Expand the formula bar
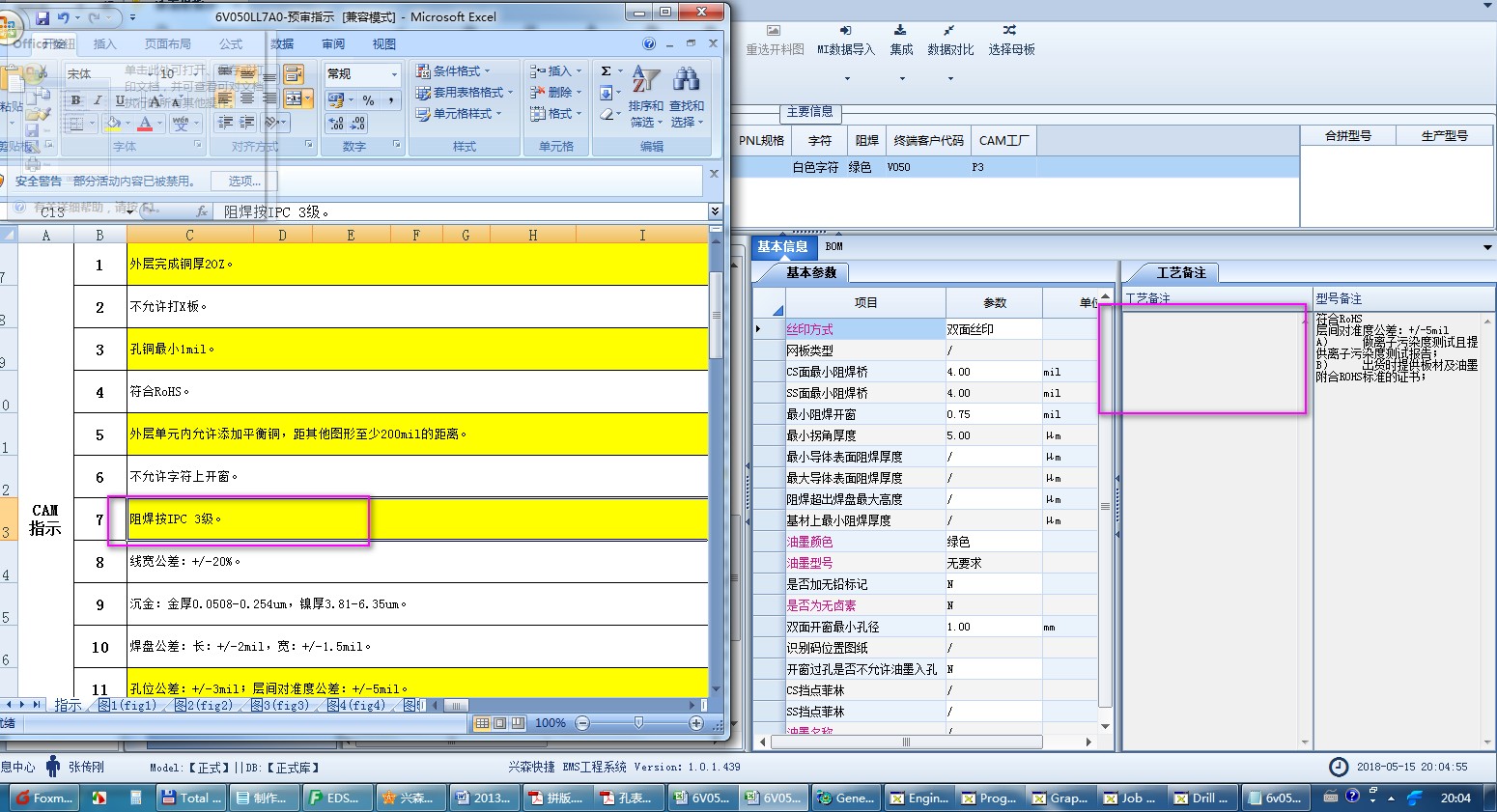 pos(715,210)
